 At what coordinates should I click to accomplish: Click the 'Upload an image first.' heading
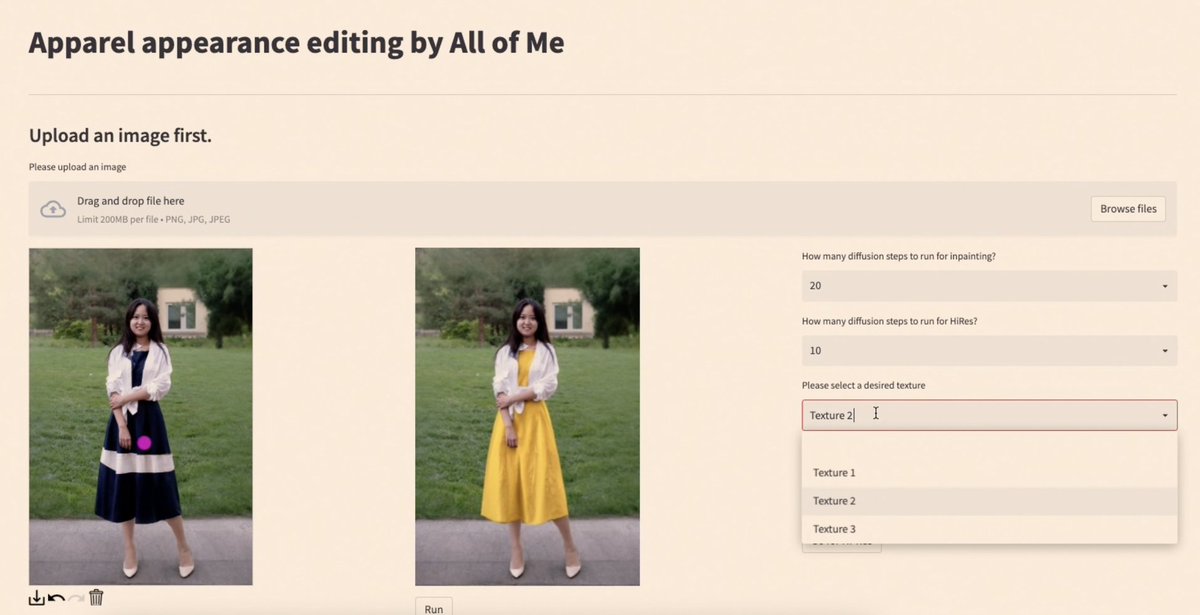coord(120,136)
